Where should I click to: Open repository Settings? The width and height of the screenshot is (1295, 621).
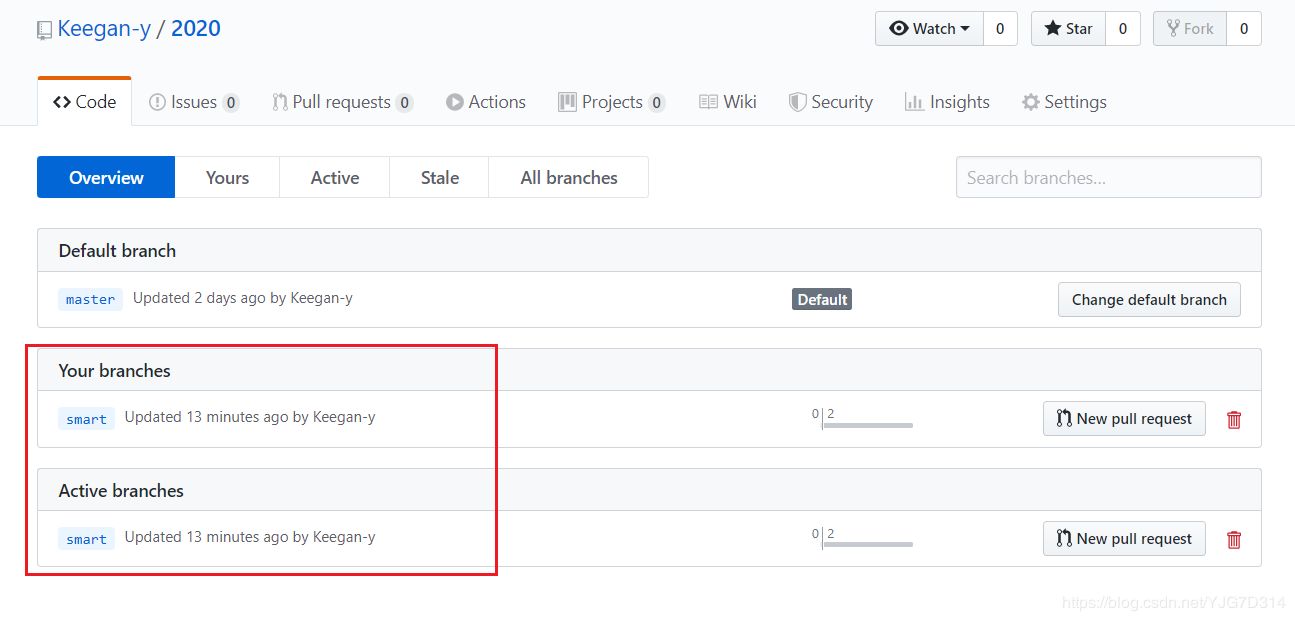[1064, 102]
